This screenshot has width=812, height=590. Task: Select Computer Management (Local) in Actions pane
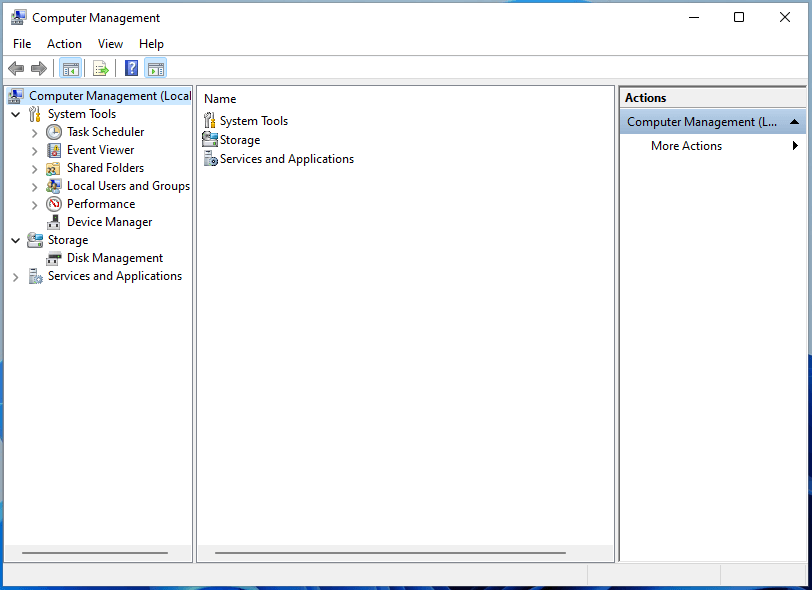pos(700,121)
